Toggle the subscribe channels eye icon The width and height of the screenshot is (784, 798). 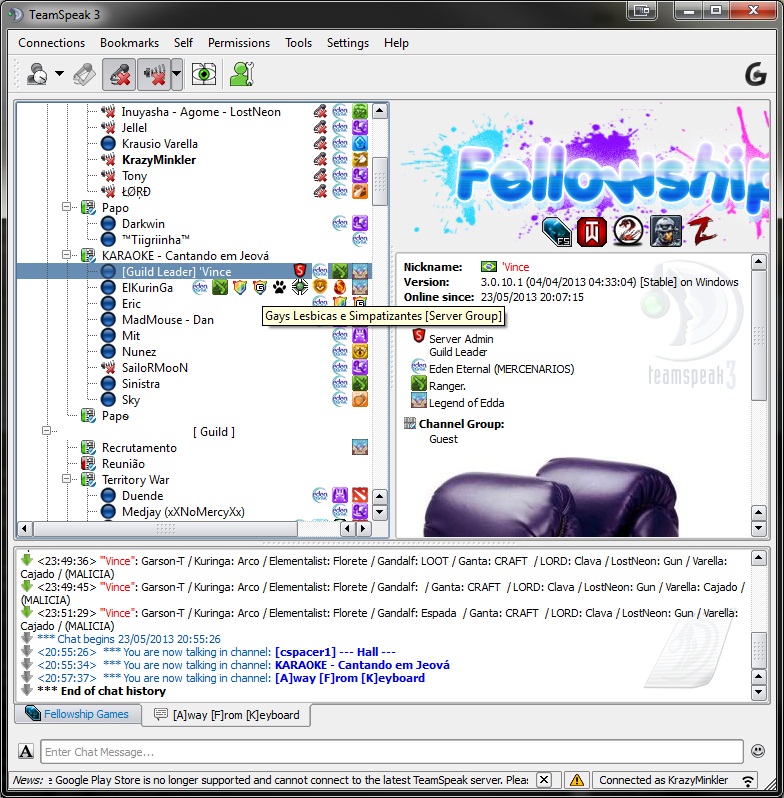click(204, 74)
